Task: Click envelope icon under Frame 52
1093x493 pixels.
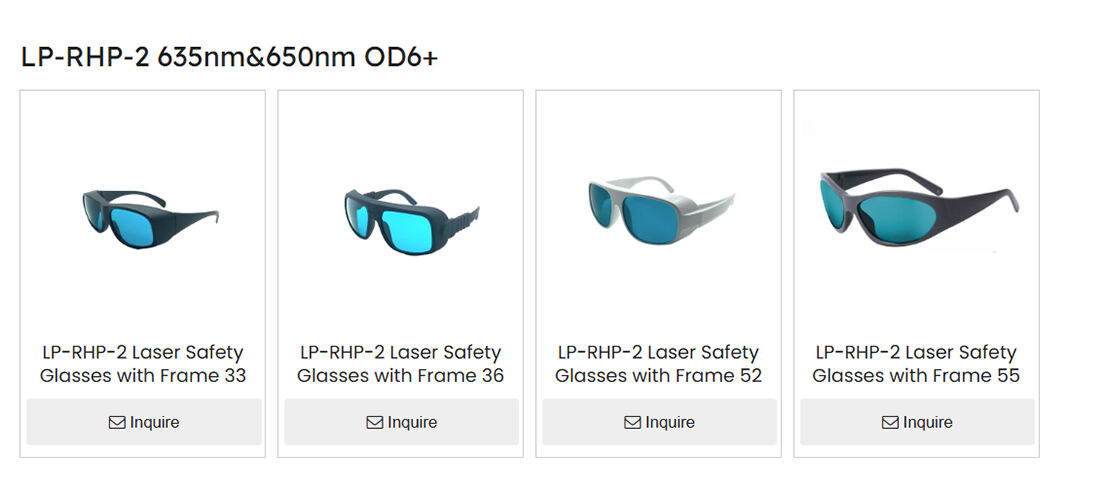Action: [633, 423]
